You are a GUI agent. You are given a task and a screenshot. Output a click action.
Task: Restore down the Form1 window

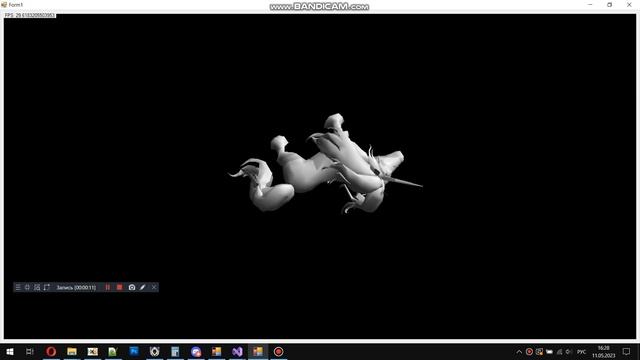pos(609,5)
